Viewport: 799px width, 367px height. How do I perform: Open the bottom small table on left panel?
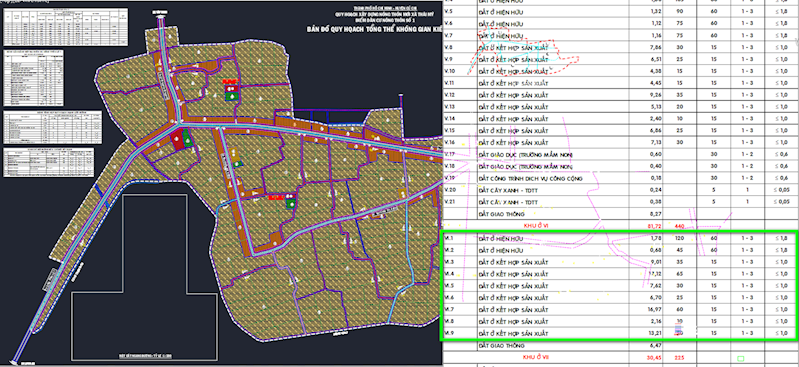(x=49, y=163)
